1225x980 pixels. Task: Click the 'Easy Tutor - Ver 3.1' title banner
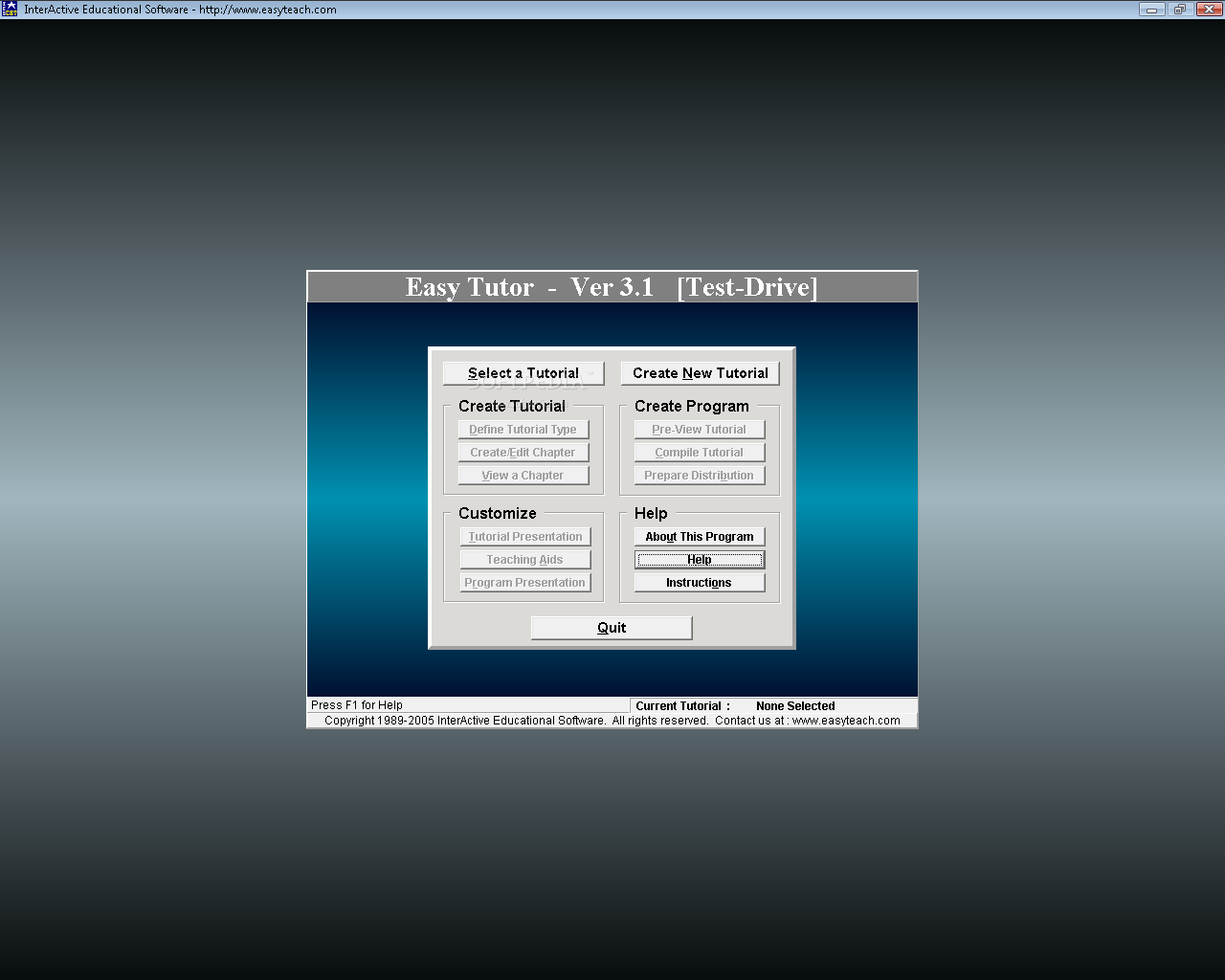point(612,287)
